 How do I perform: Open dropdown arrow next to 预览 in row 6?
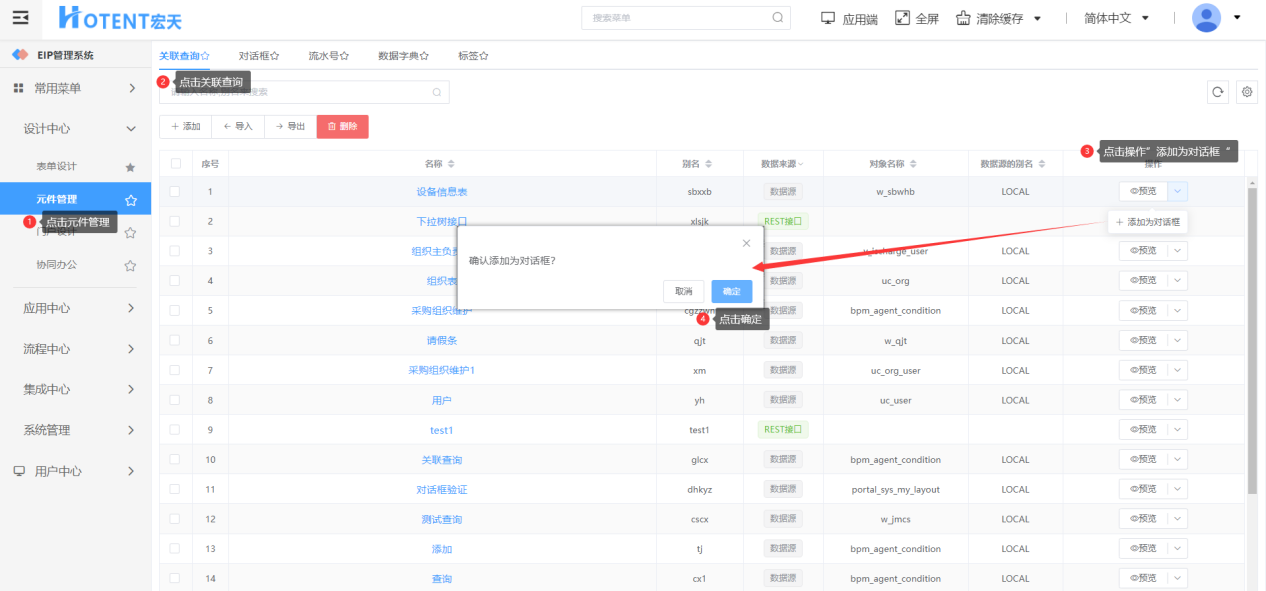[x=1177, y=340]
